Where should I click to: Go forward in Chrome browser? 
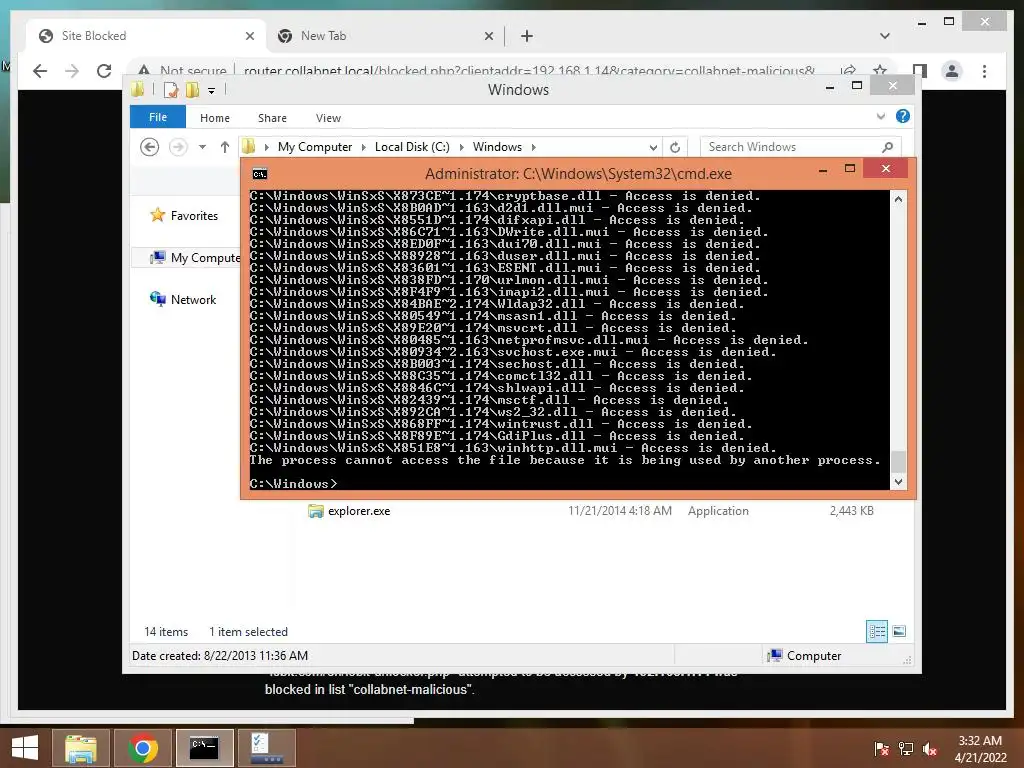pos(72,71)
